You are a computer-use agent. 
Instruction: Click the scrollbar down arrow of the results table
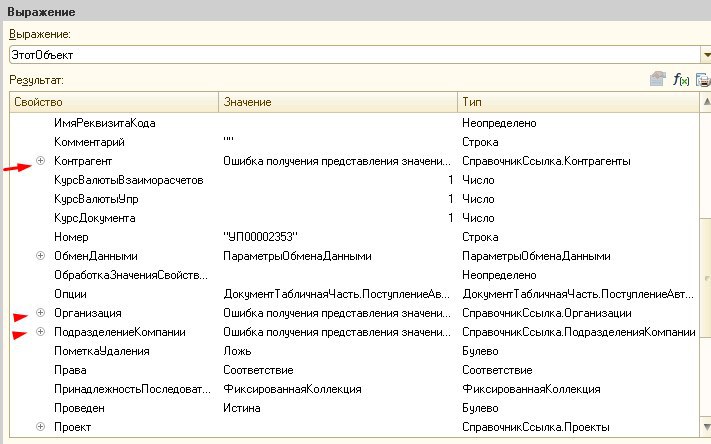(706, 427)
